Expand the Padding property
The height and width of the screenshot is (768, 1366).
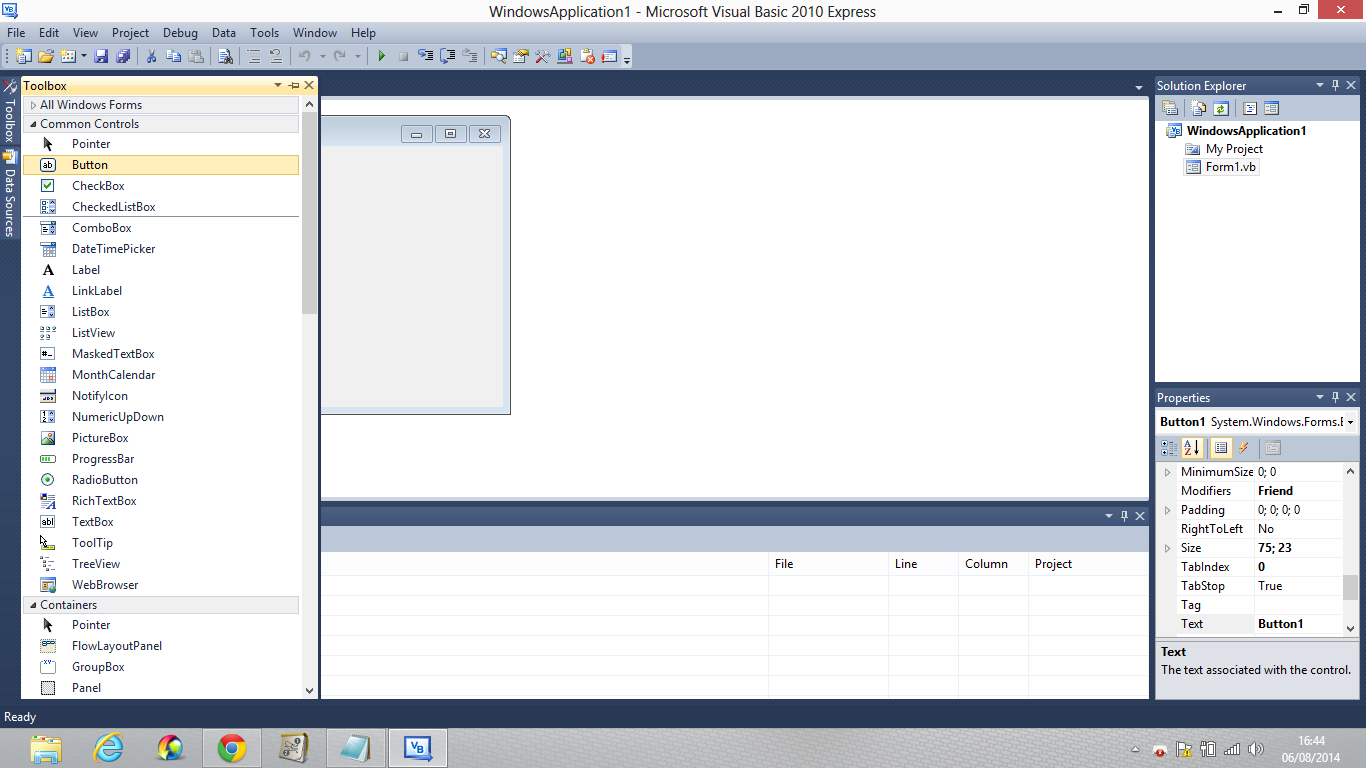pos(1167,510)
